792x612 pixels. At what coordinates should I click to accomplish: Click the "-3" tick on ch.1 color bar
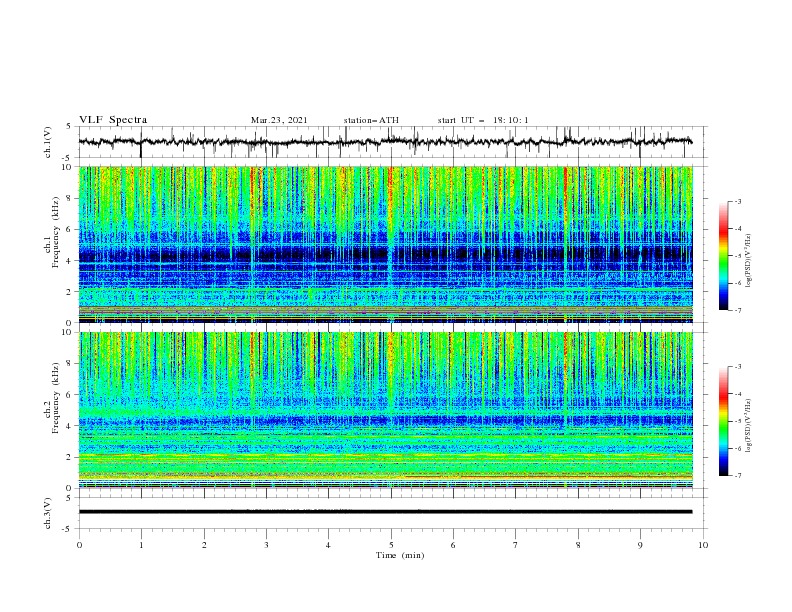738,201
